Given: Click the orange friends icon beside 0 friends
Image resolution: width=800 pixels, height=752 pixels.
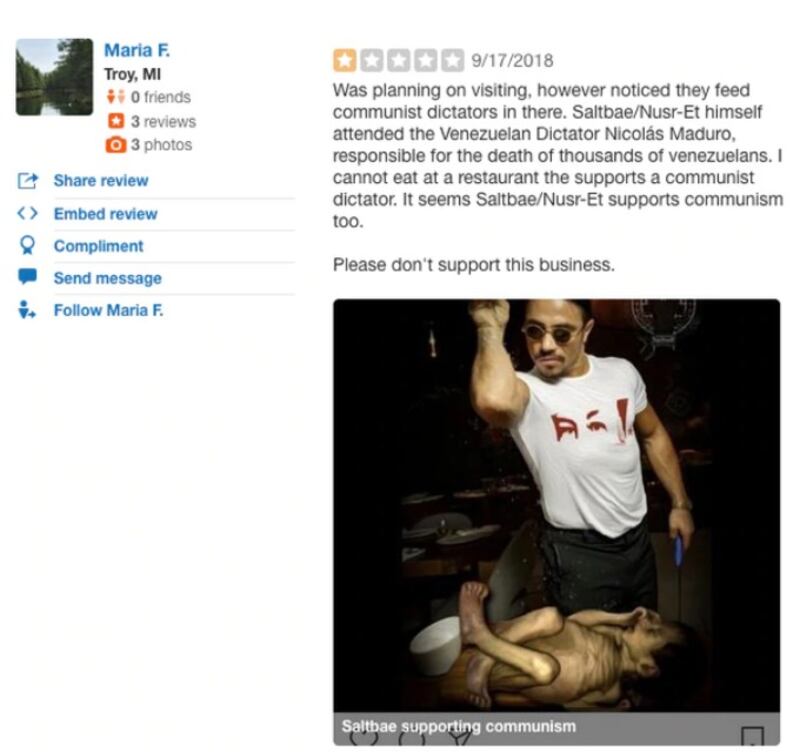Looking at the screenshot, I should [x=115, y=96].
